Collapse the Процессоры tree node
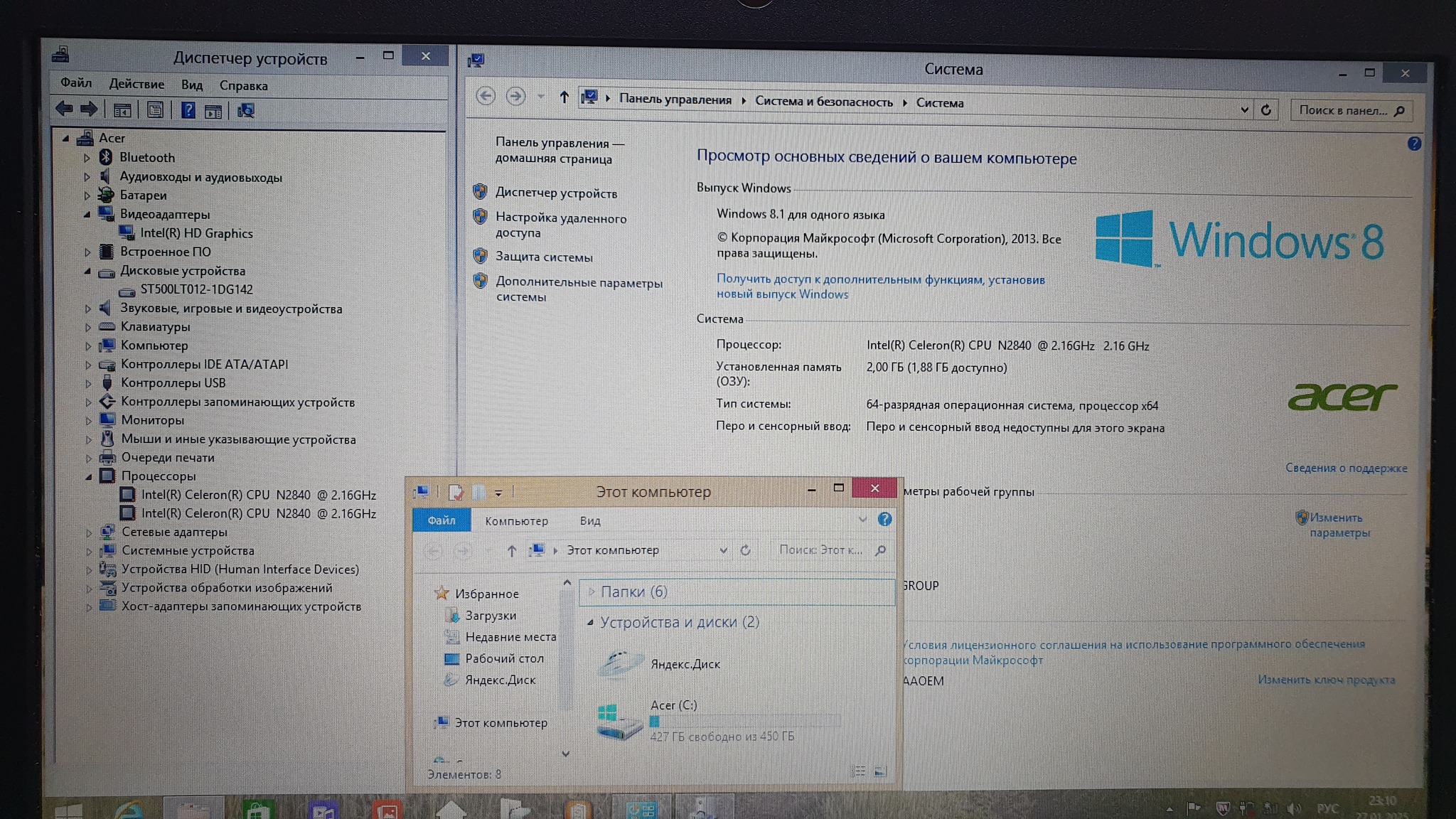 coord(88,477)
